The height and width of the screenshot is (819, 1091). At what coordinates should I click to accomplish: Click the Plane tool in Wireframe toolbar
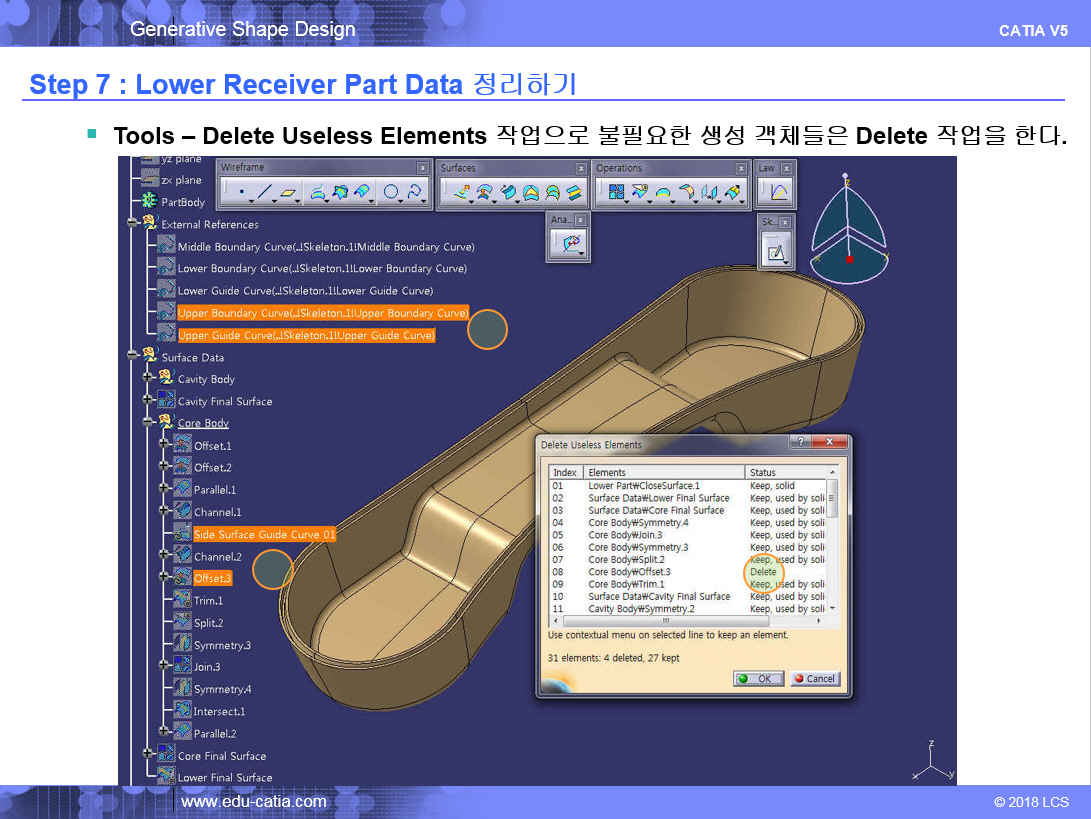click(289, 192)
